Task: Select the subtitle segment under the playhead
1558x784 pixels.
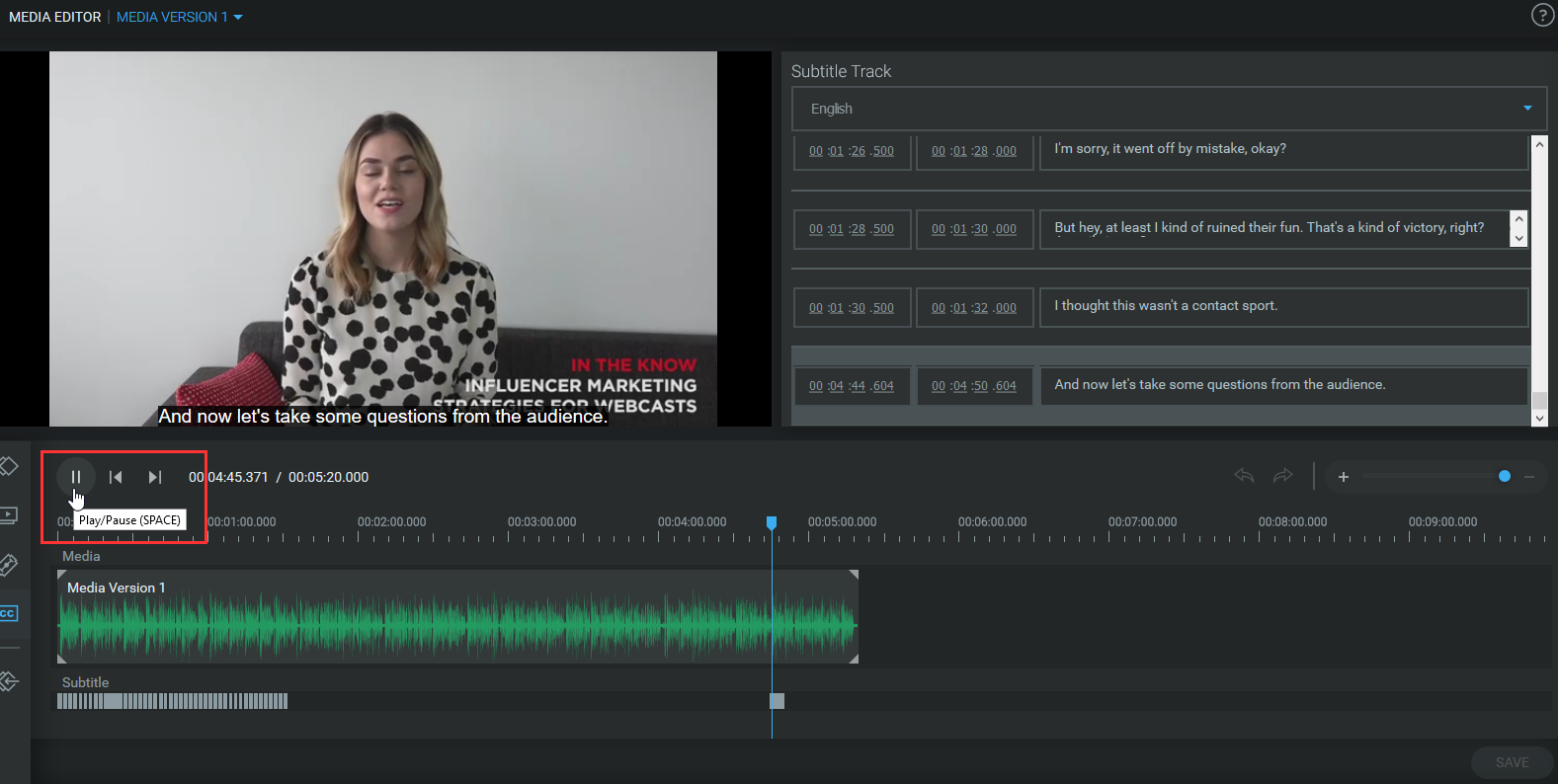Action: point(777,701)
